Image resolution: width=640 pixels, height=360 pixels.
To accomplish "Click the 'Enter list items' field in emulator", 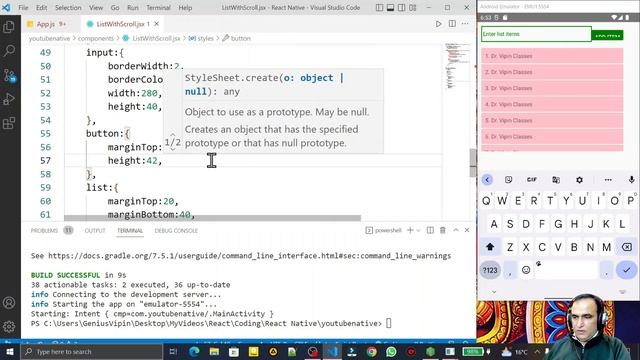I will tap(536, 34).
